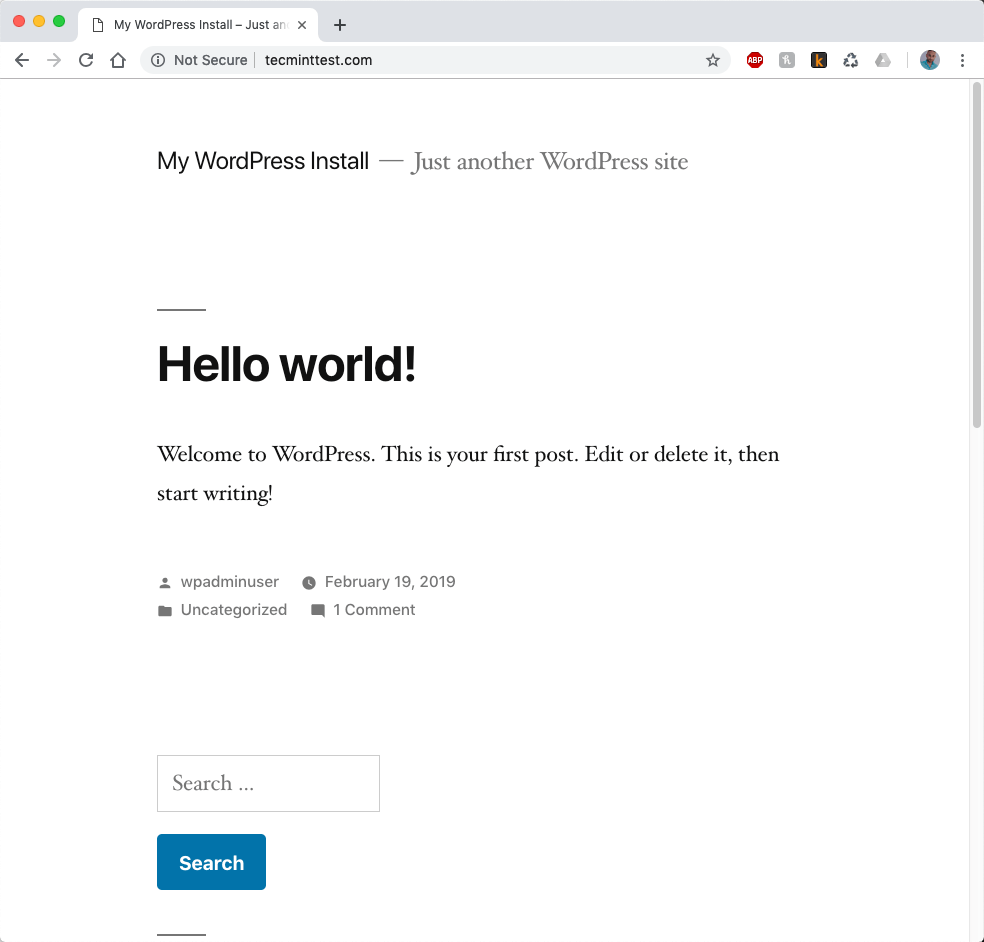Image resolution: width=984 pixels, height=942 pixels.
Task: Focus the Search text field
Action: click(268, 783)
